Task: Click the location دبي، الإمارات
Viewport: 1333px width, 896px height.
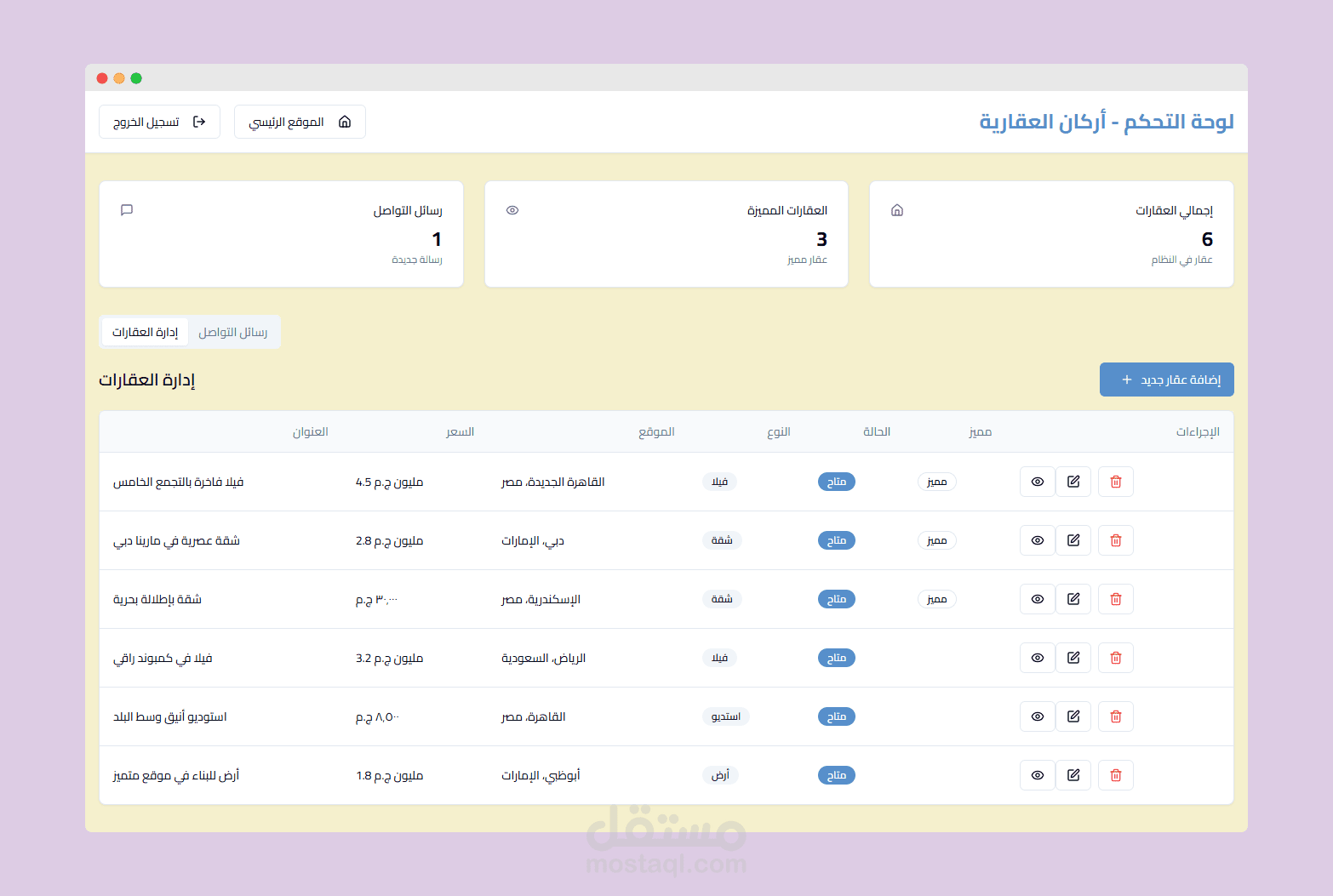Action: click(x=533, y=540)
